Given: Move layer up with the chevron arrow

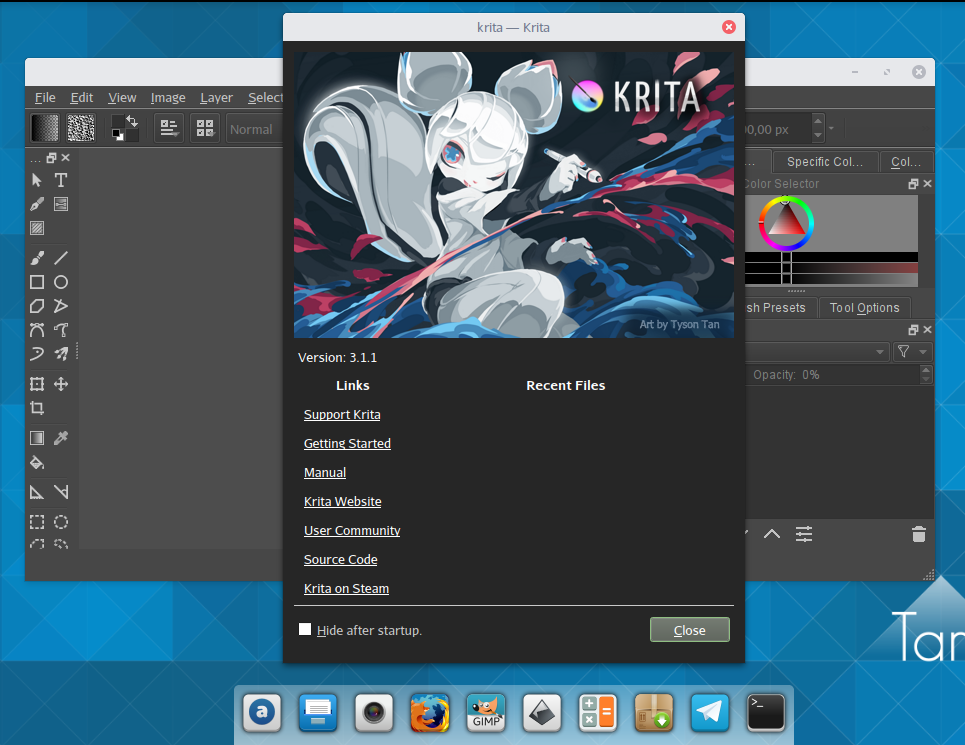Looking at the screenshot, I should pos(772,534).
